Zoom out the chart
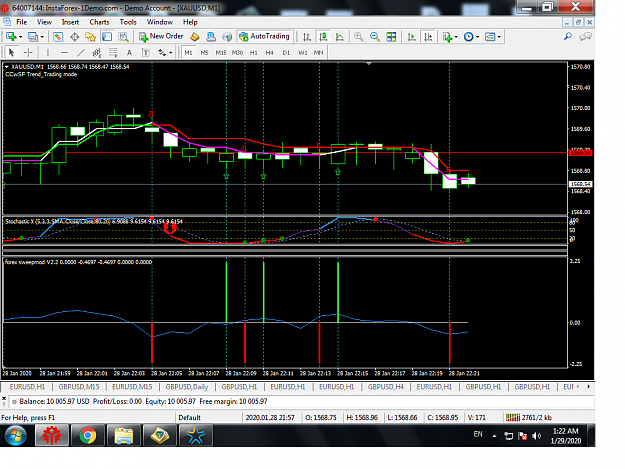 (x=375, y=37)
